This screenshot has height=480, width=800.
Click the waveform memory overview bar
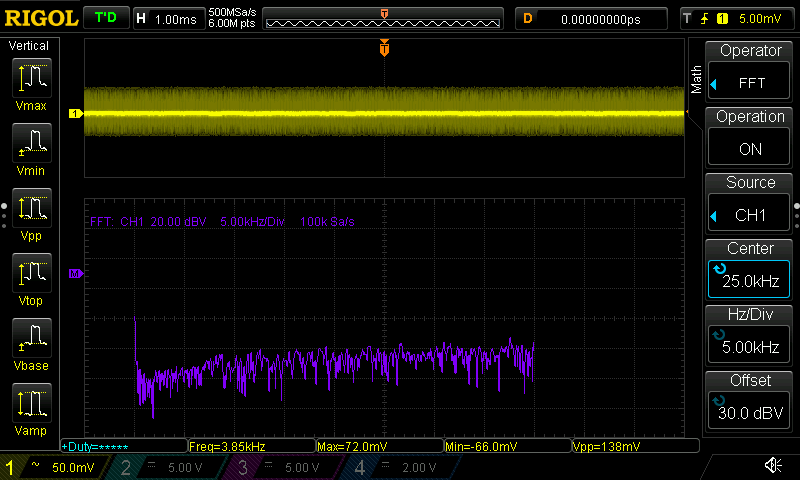click(x=383, y=19)
